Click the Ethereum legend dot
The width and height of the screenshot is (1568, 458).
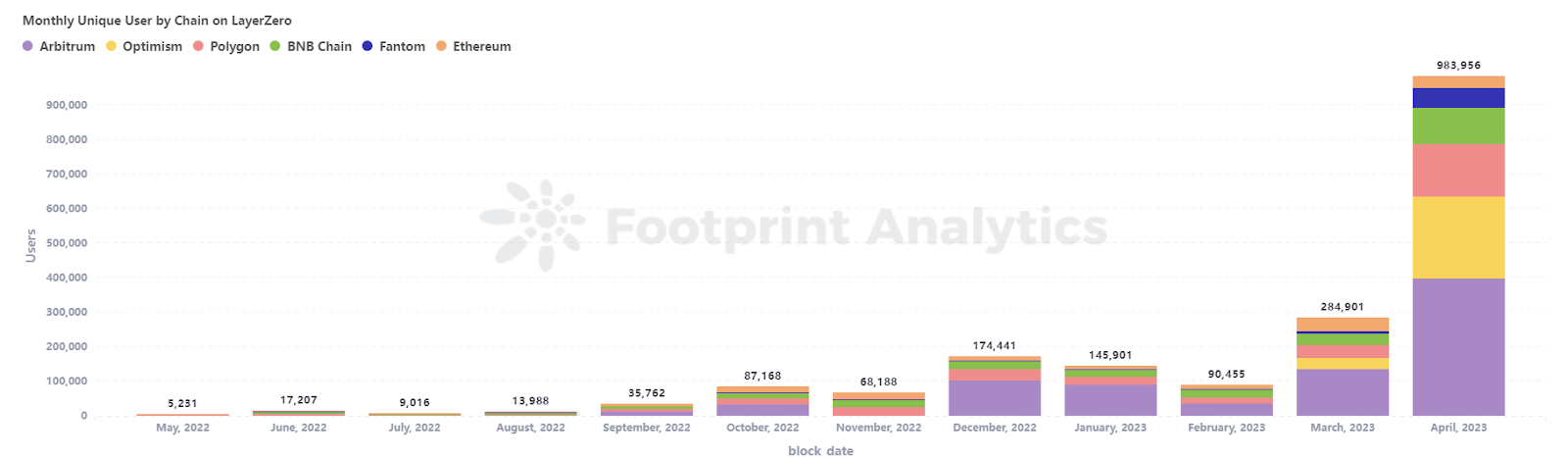pyautogui.click(x=441, y=46)
